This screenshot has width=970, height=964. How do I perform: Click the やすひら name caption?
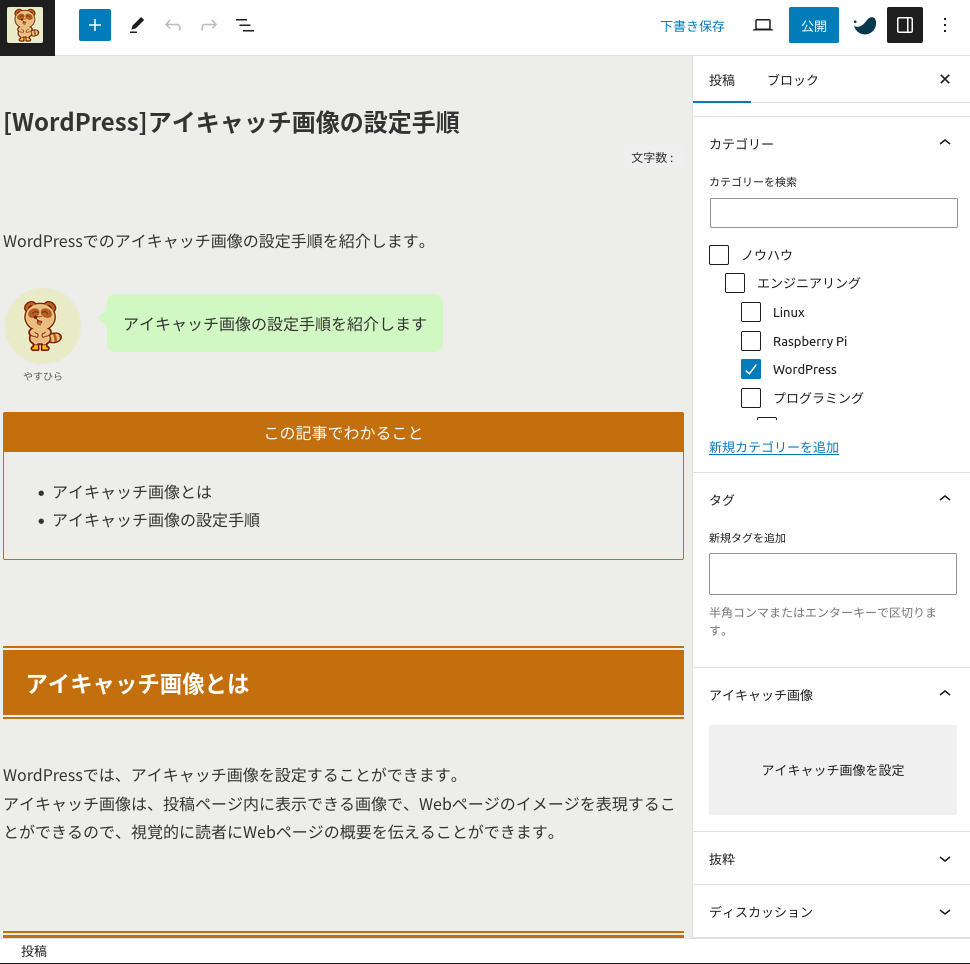click(43, 376)
